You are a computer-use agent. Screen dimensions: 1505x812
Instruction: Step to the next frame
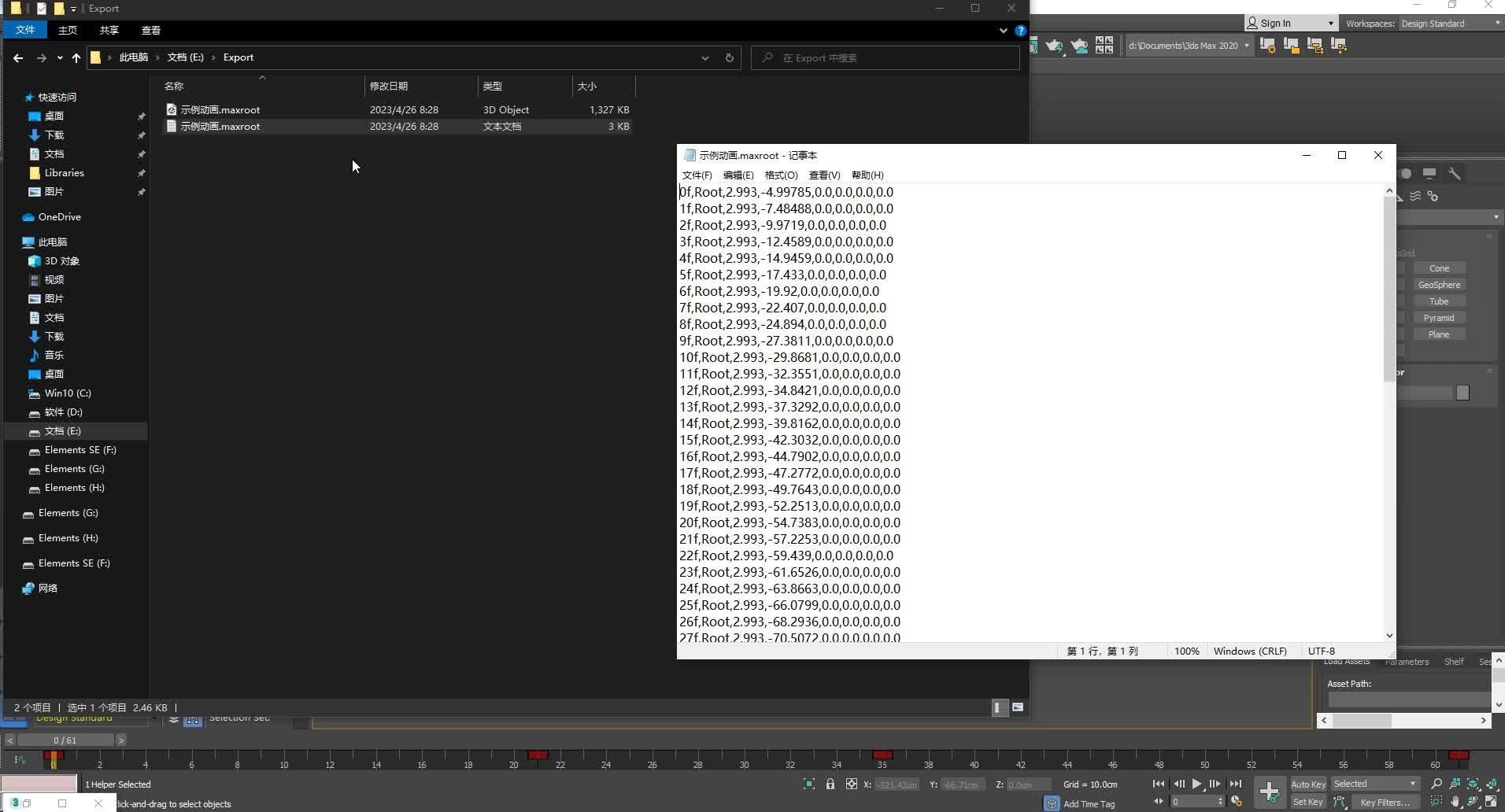pyautogui.click(x=1215, y=784)
